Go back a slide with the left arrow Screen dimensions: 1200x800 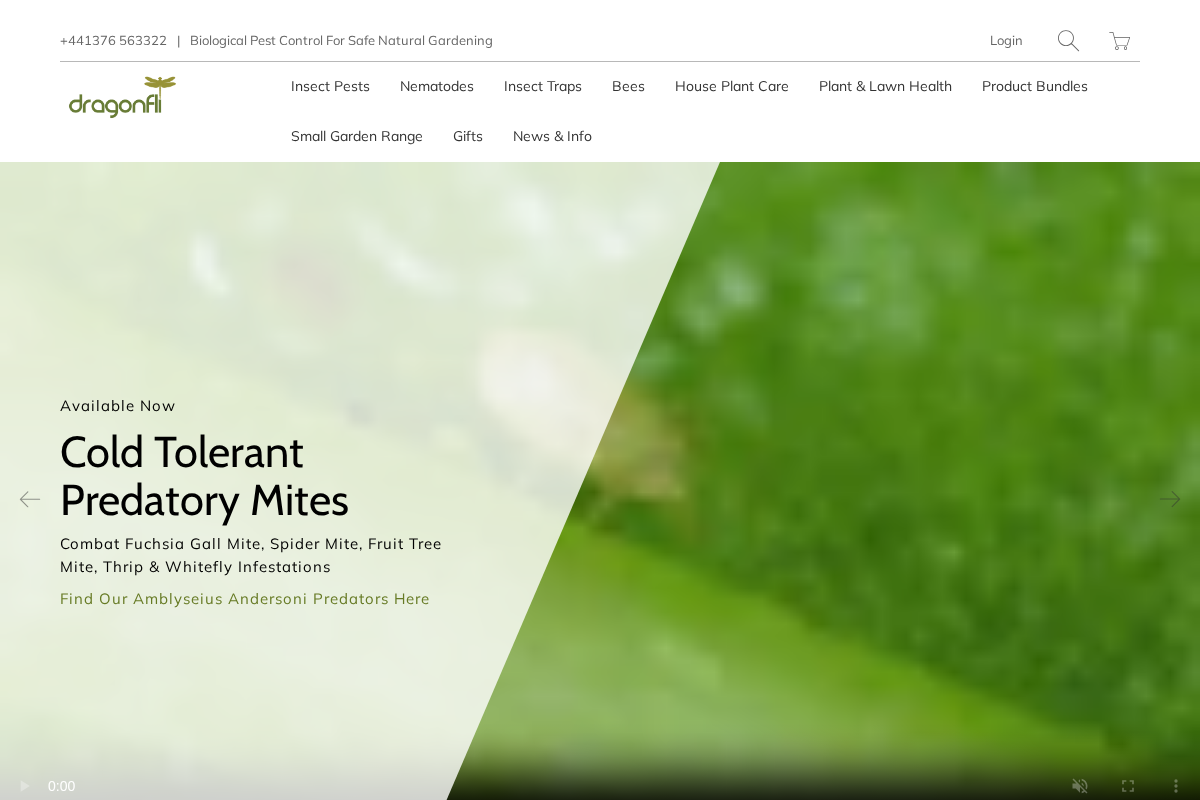[30, 499]
